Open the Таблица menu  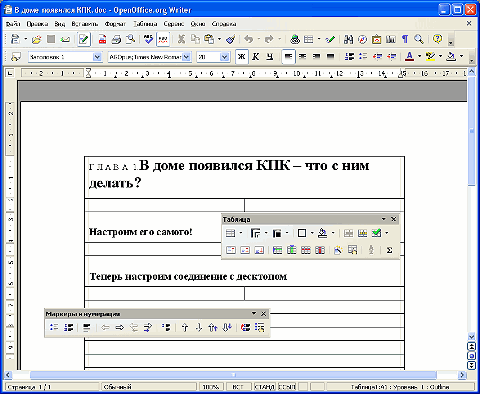coord(145,24)
